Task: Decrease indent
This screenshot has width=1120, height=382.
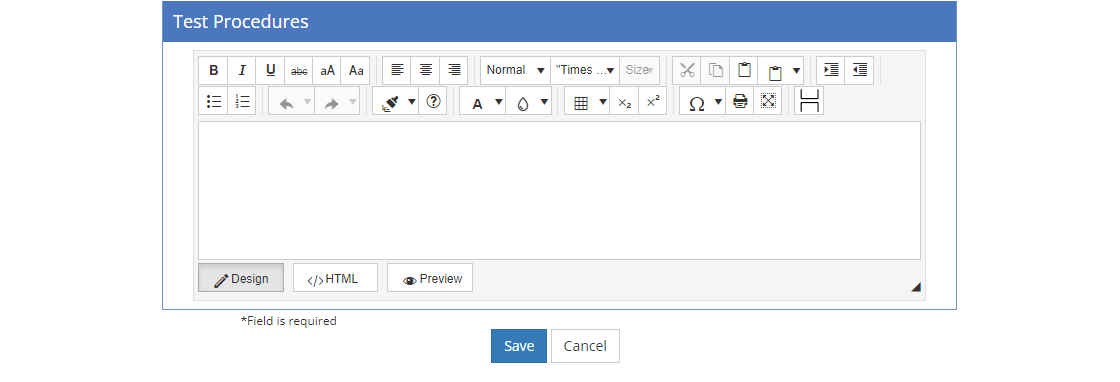Action: point(860,71)
